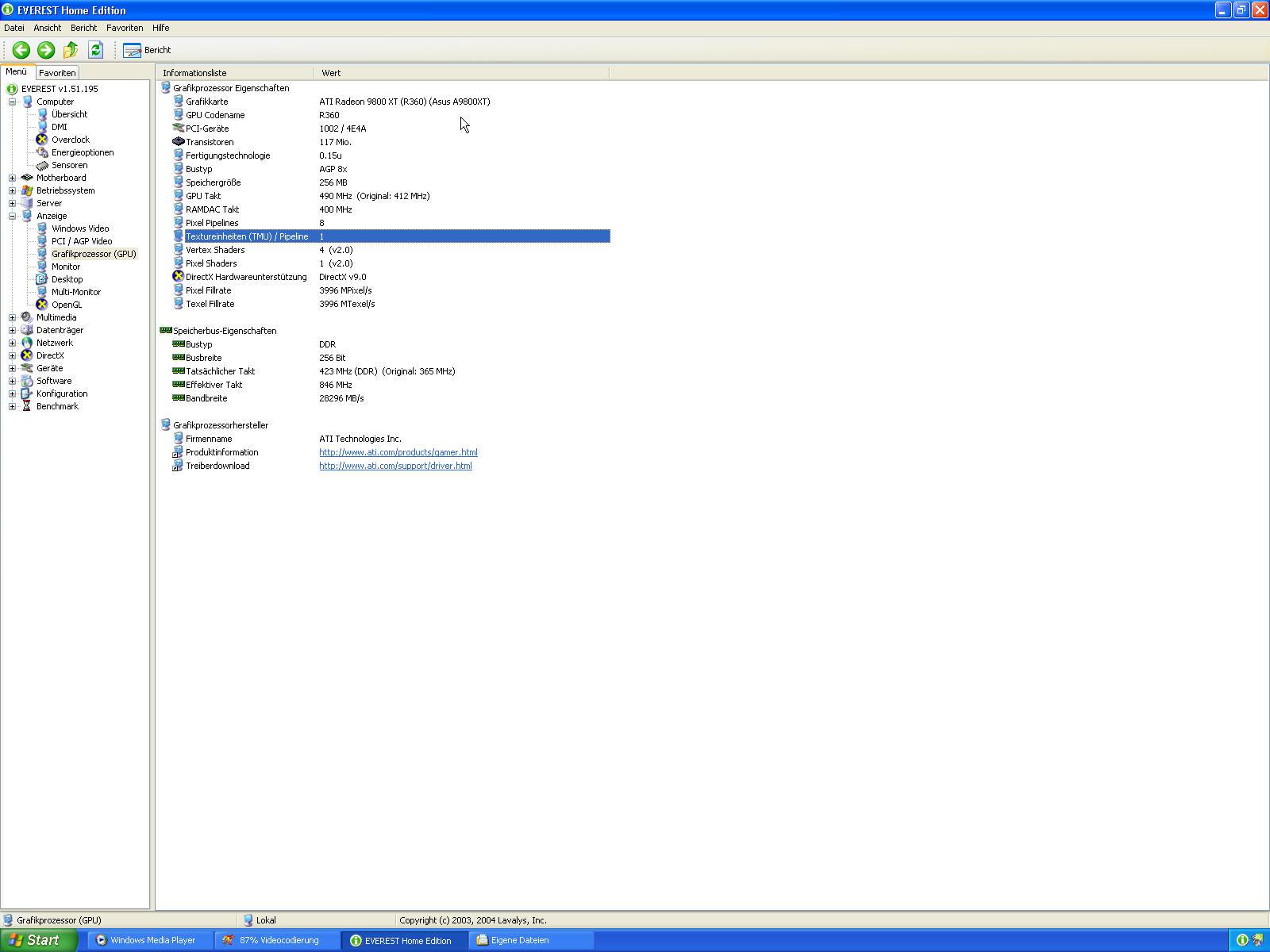Open the Datei menu
Viewport: 1270px width, 952px height.
click(14, 28)
